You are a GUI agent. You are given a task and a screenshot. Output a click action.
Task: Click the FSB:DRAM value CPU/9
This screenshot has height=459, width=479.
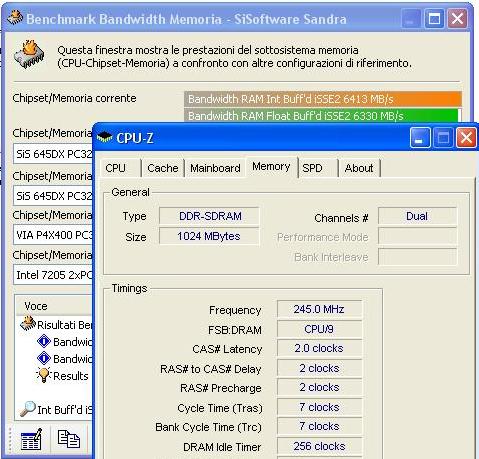tap(319, 329)
